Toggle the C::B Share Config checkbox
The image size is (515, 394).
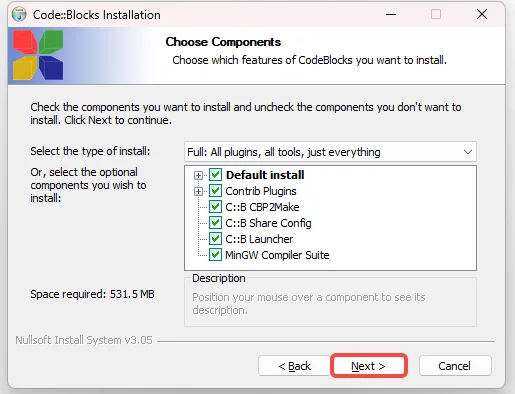coord(215,223)
